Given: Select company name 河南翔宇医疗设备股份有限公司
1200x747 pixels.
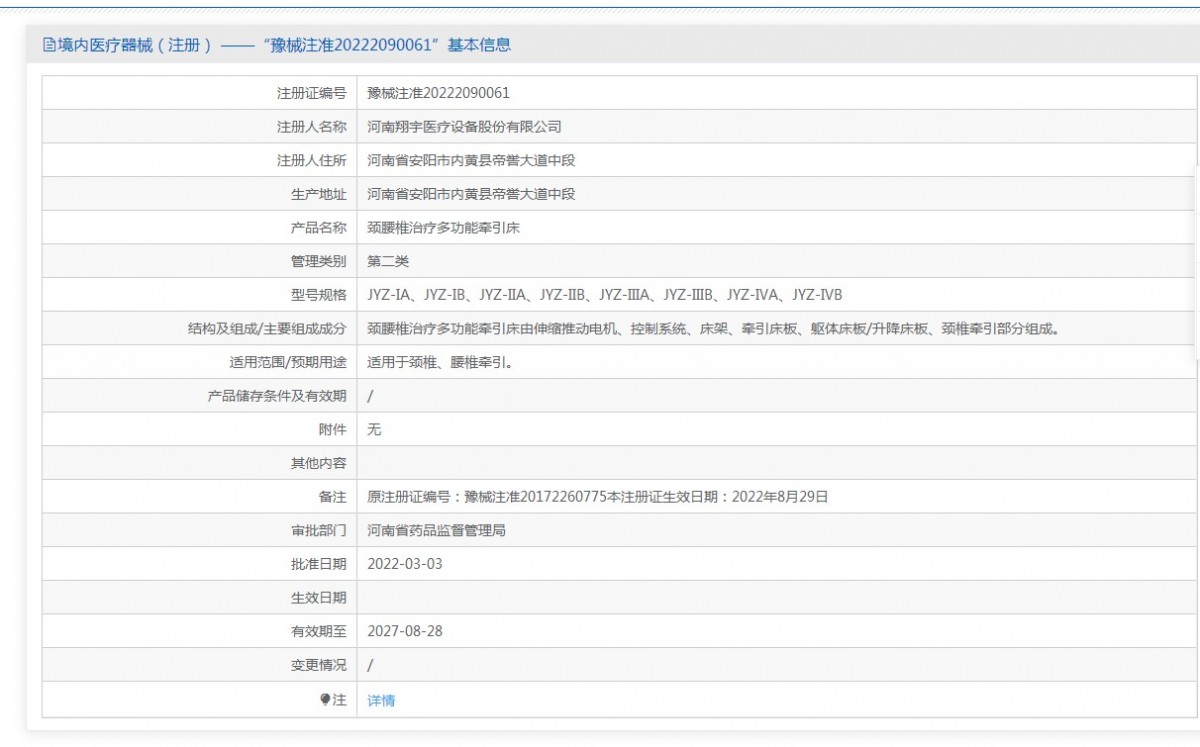Looking at the screenshot, I should pyautogui.click(x=464, y=127).
